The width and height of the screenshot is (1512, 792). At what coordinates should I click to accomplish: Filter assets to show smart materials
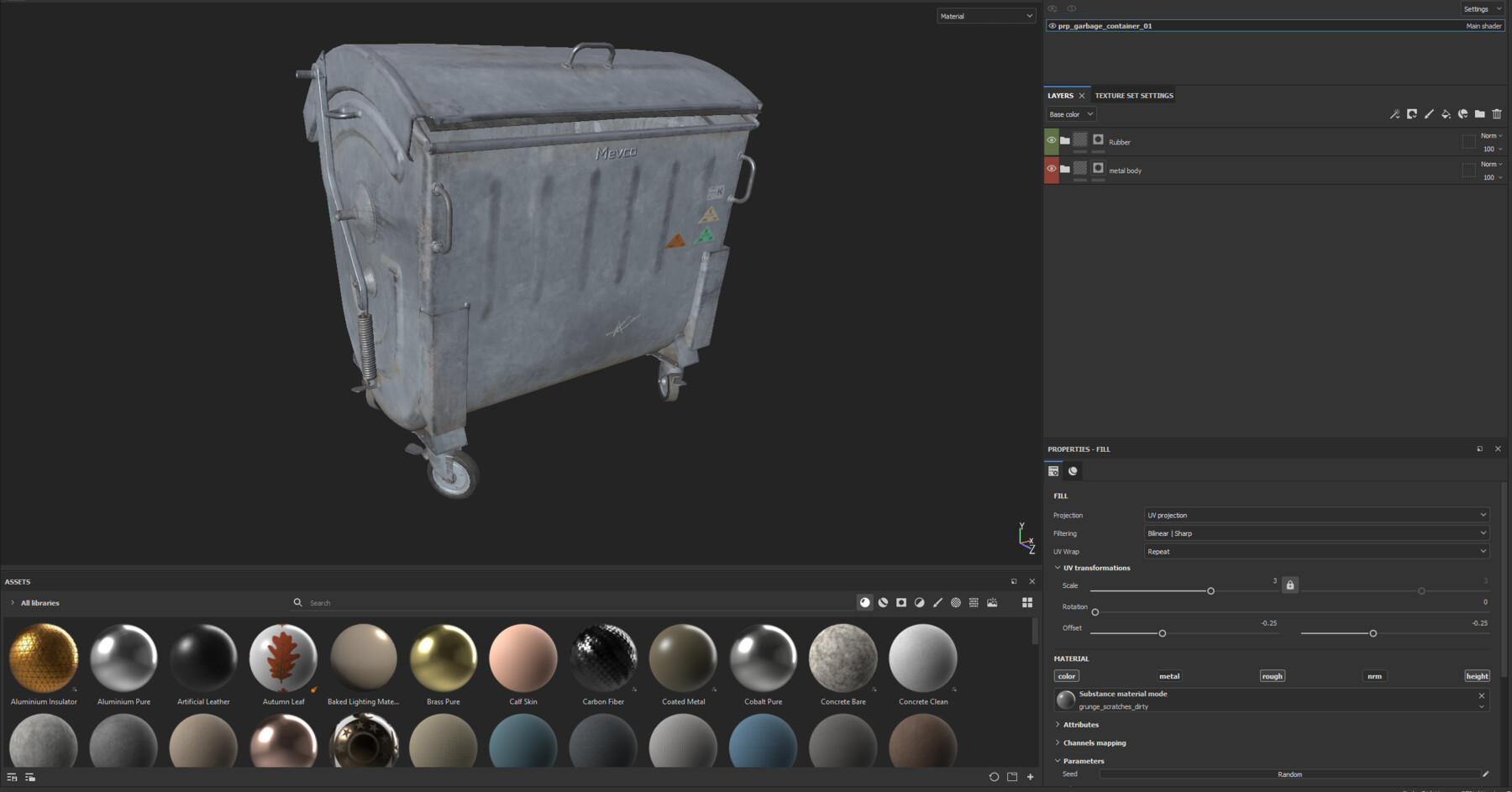tap(882, 602)
